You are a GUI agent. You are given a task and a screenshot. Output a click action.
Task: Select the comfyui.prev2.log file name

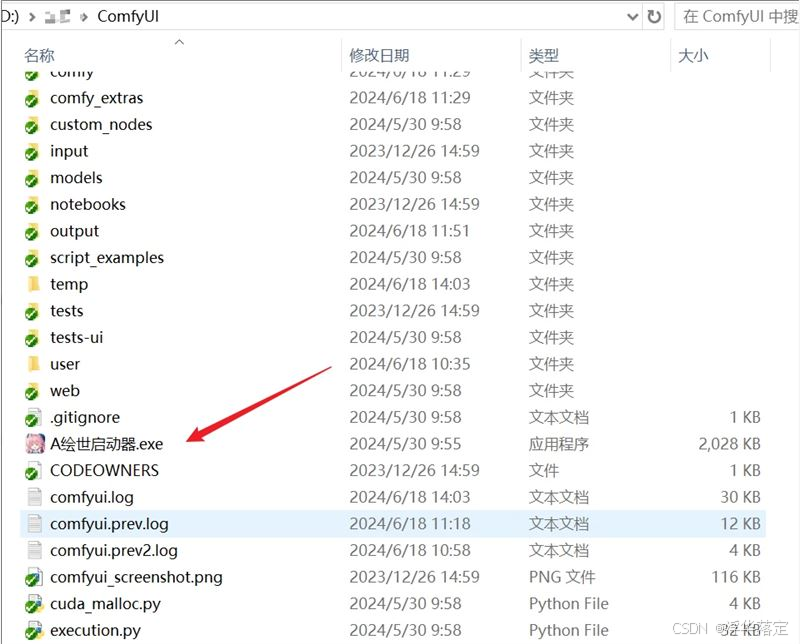(x=114, y=551)
